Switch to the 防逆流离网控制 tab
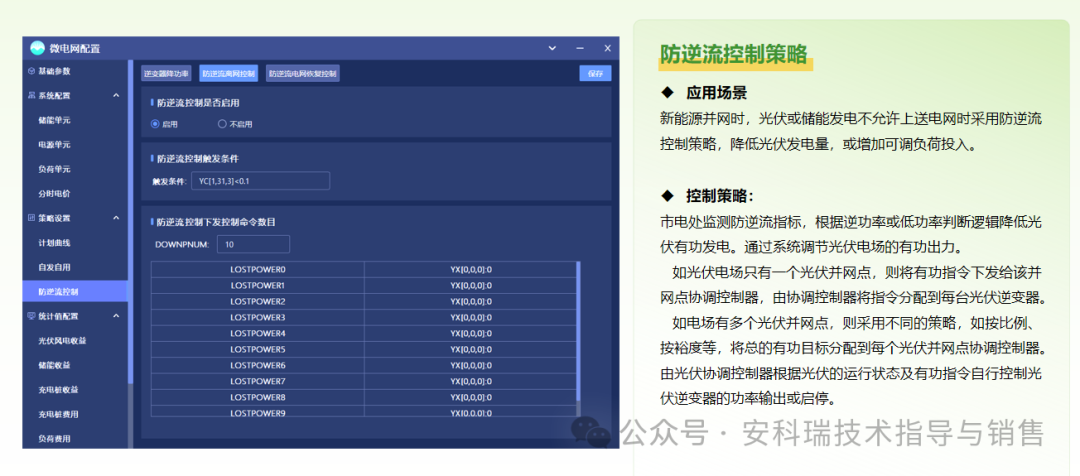The width and height of the screenshot is (1080, 476). coord(229,73)
